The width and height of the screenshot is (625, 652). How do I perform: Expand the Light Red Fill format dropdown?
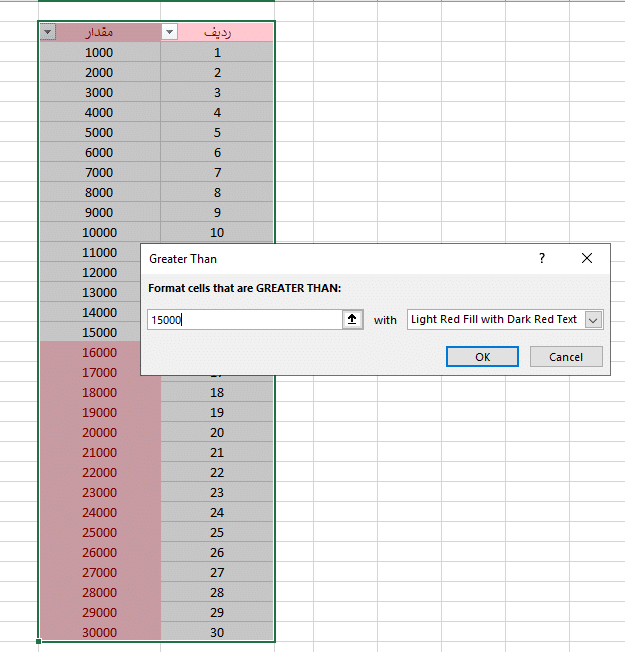coord(593,319)
